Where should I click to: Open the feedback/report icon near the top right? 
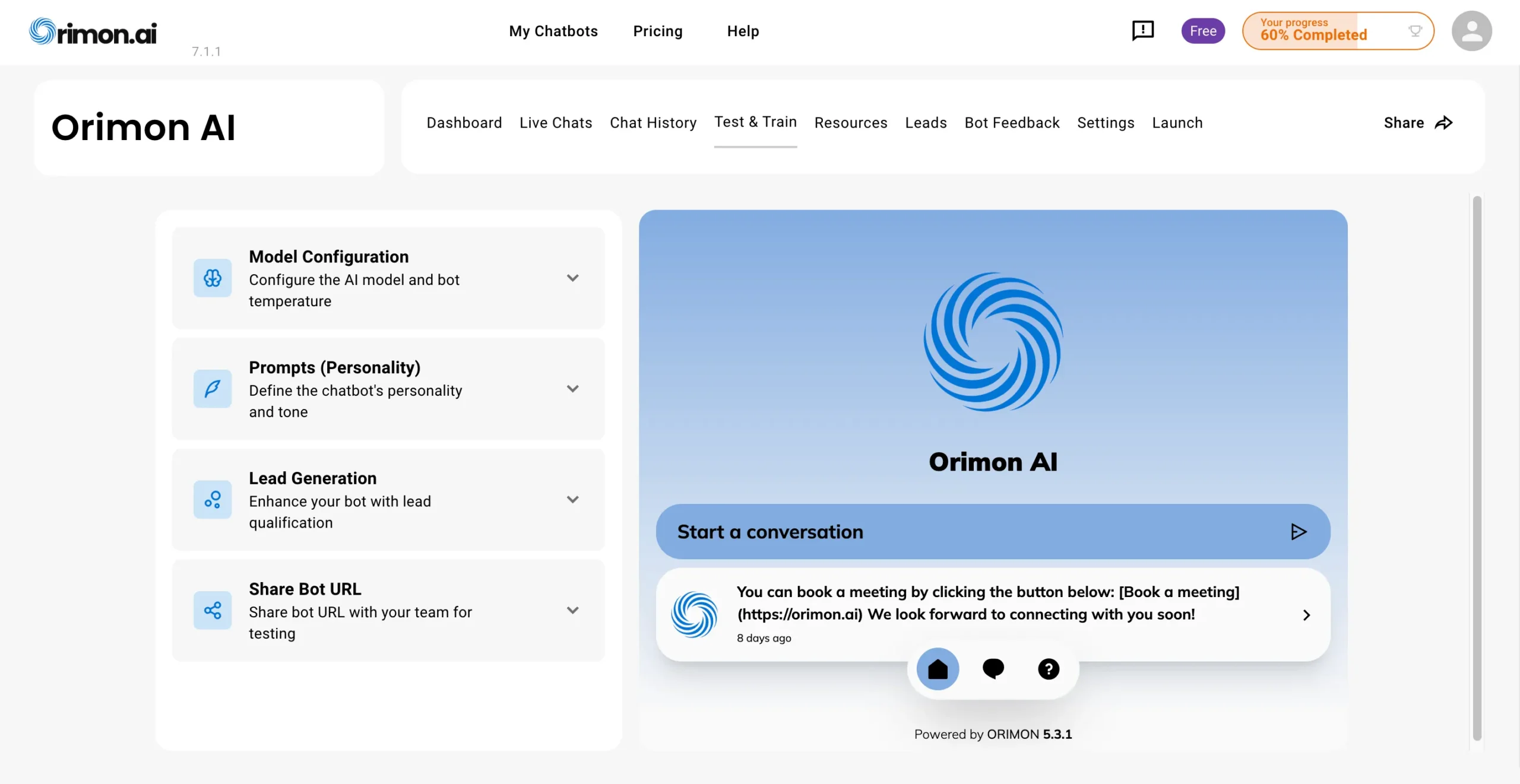point(1142,30)
